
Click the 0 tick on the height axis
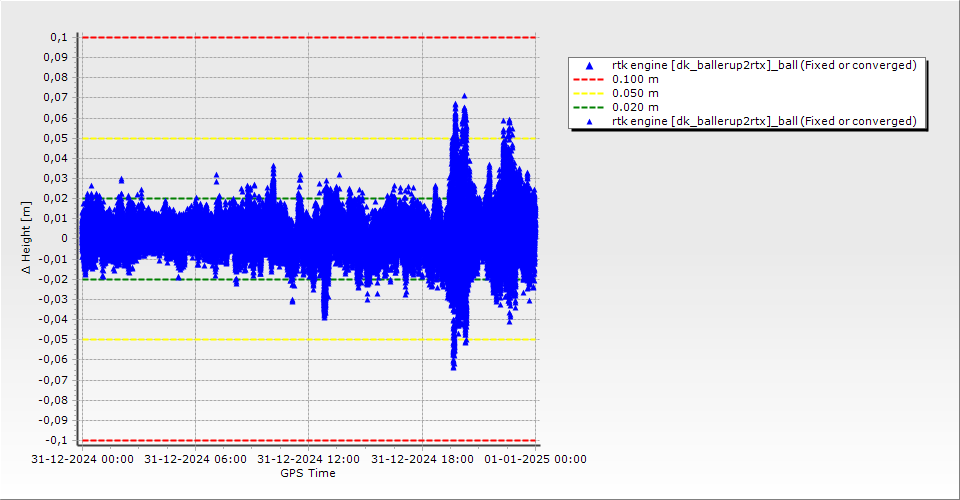click(64, 238)
